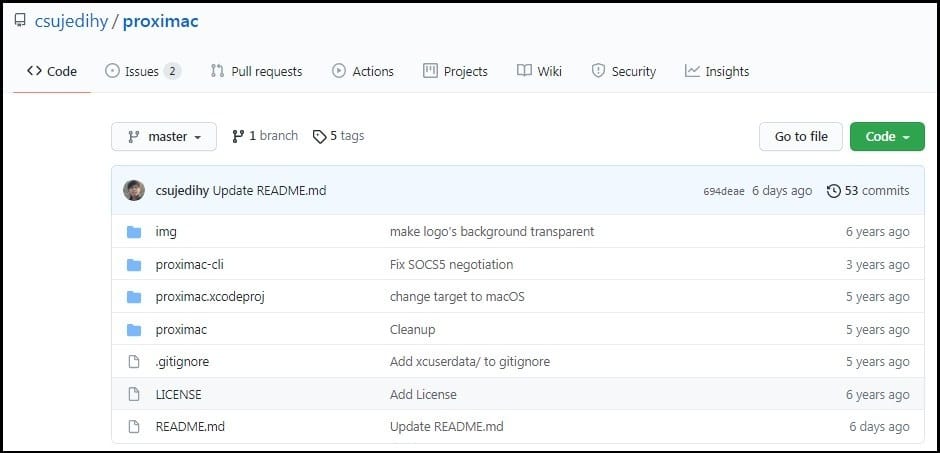Screen dimensions: 940x453
Task: Click the README.md file icon
Action: [x=134, y=427]
